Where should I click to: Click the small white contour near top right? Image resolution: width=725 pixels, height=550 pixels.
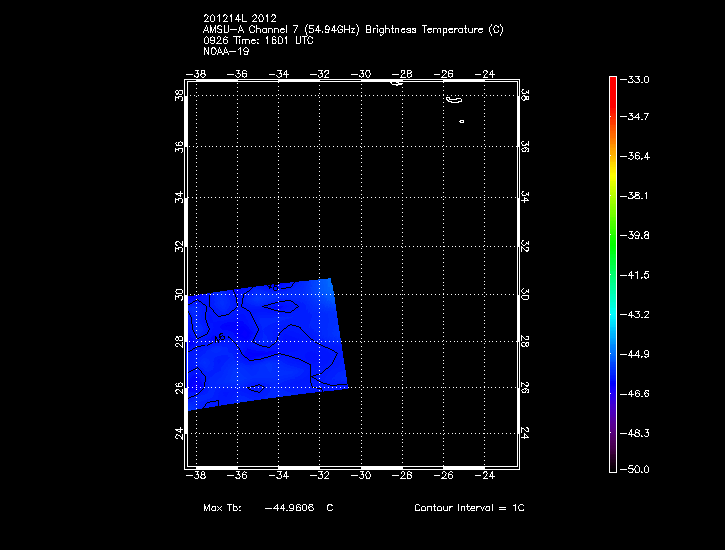(x=453, y=100)
